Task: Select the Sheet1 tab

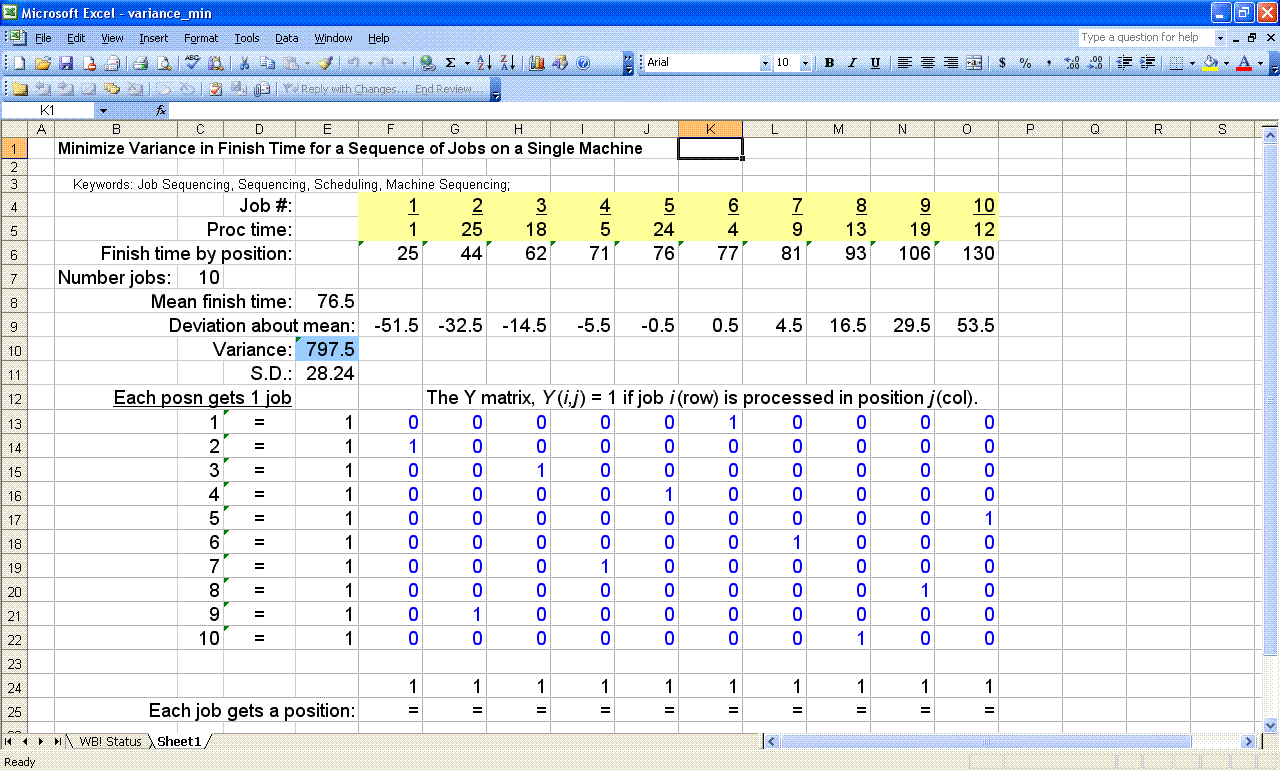Action: (x=180, y=741)
